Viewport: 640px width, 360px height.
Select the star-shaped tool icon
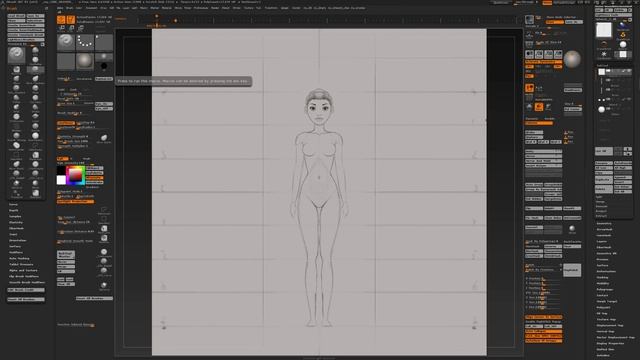pyautogui.click(x=604, y=54)
